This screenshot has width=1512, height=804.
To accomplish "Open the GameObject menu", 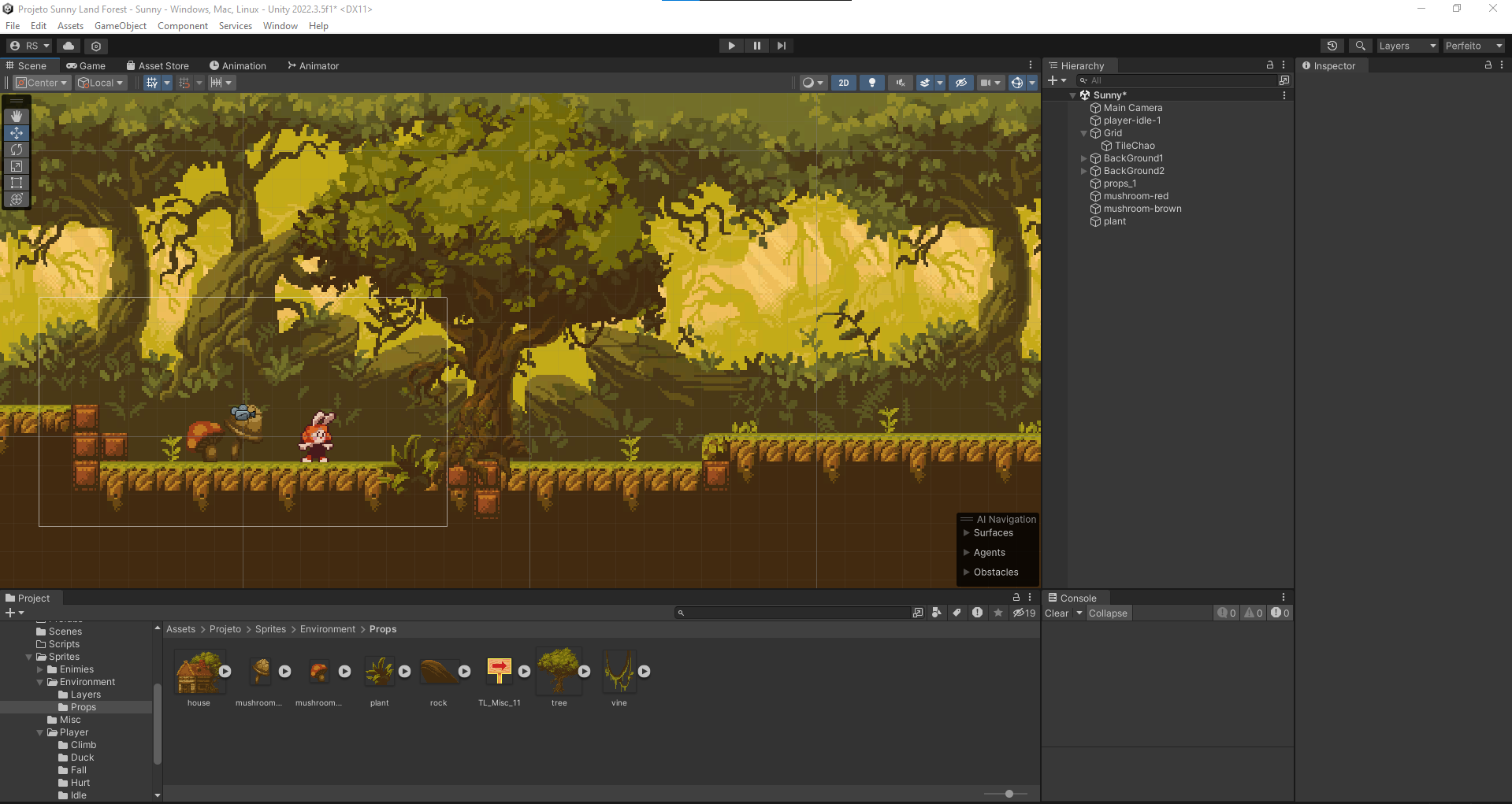I will pos(121,26).
